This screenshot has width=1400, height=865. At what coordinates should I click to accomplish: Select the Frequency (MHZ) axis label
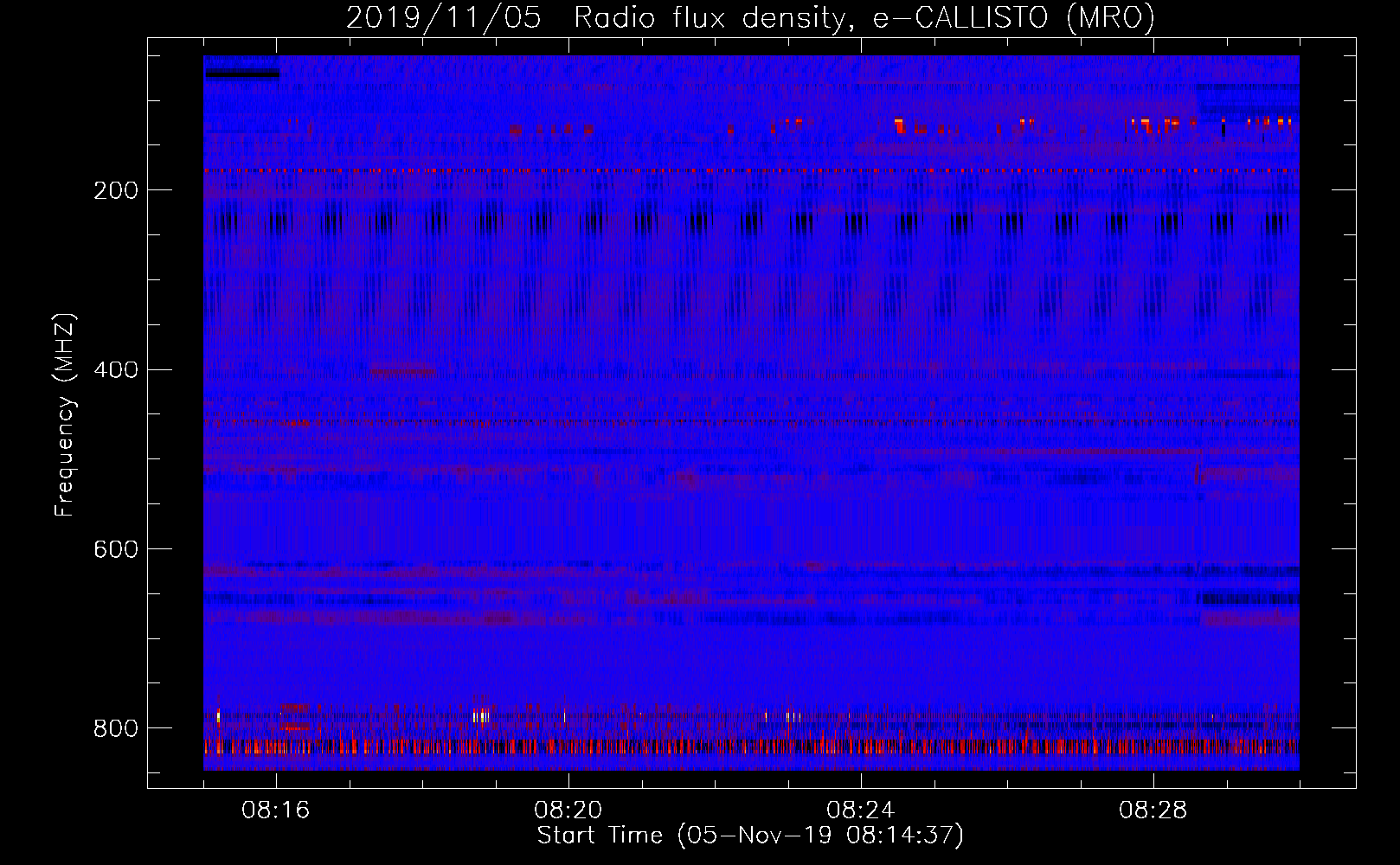[64, 415]
